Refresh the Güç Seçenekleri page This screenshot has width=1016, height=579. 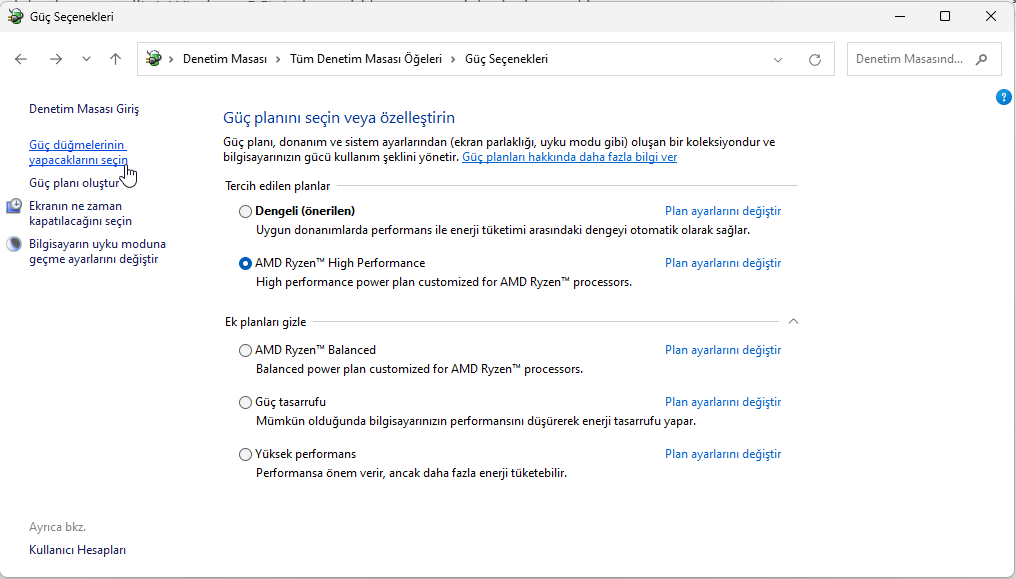[x=815, y=59]
